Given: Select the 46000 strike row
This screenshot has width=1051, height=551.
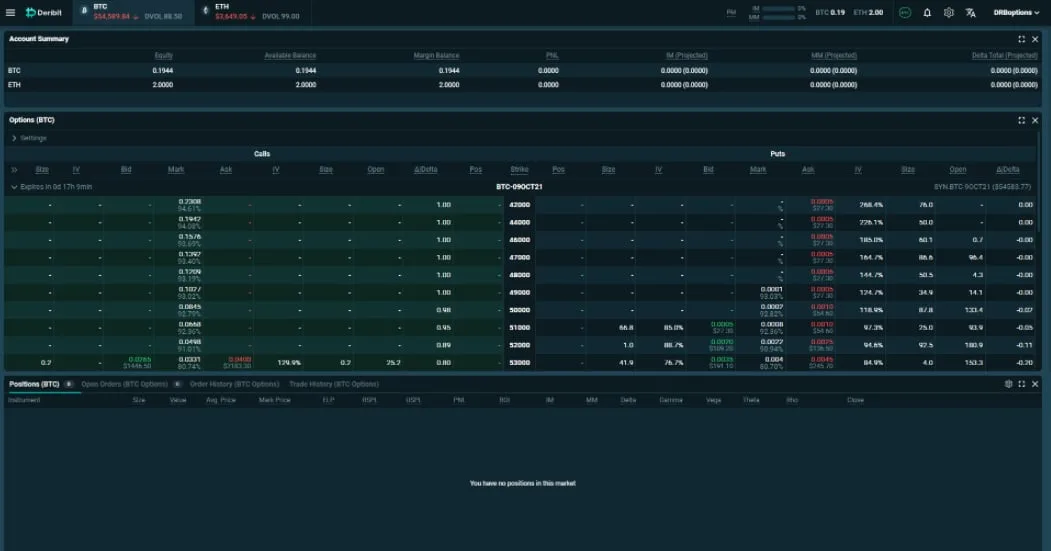Looking at the screenshot, I should tap(519, 240).
